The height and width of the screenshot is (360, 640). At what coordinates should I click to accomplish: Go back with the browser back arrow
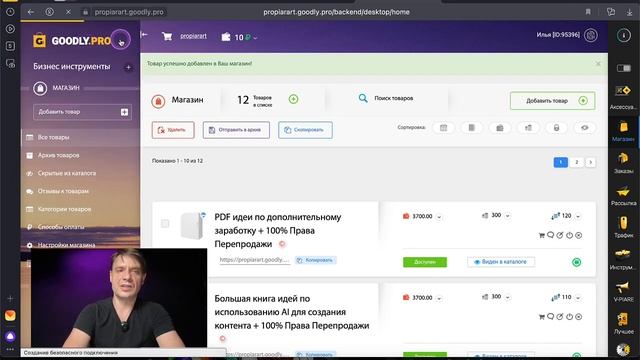coord(31,12)
